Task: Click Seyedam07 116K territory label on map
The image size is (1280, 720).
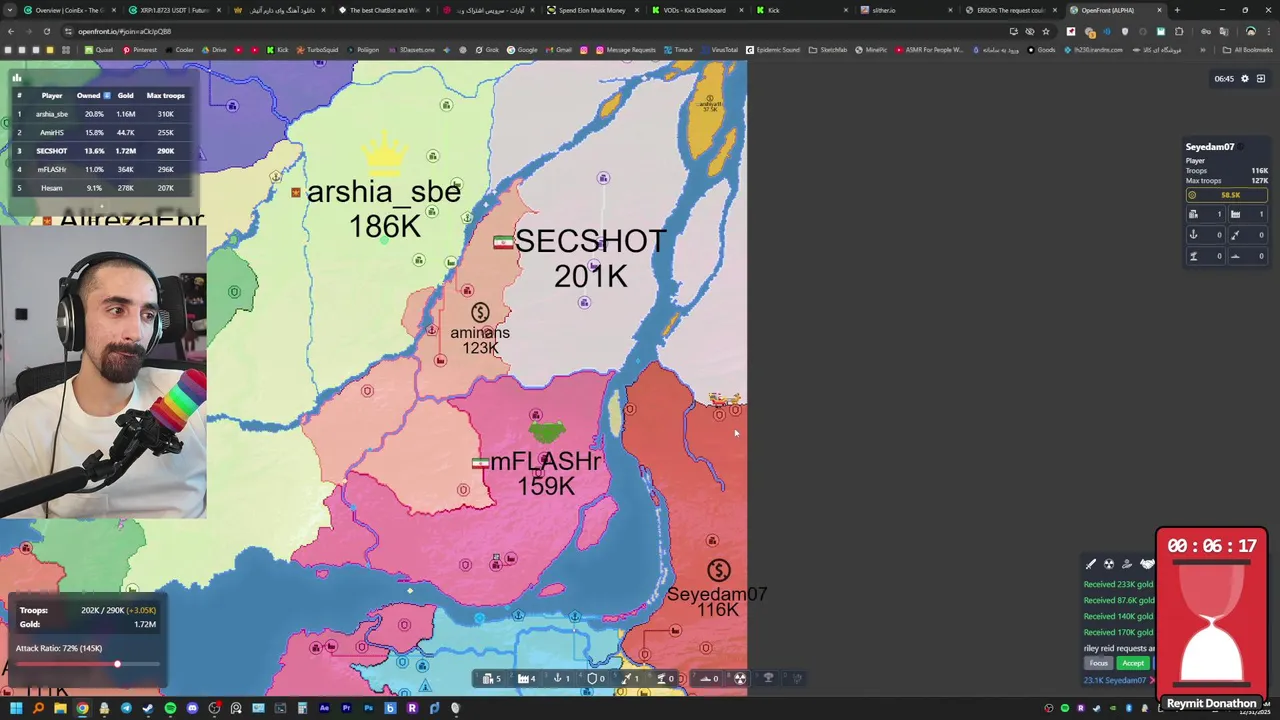Action: point(717,601)
